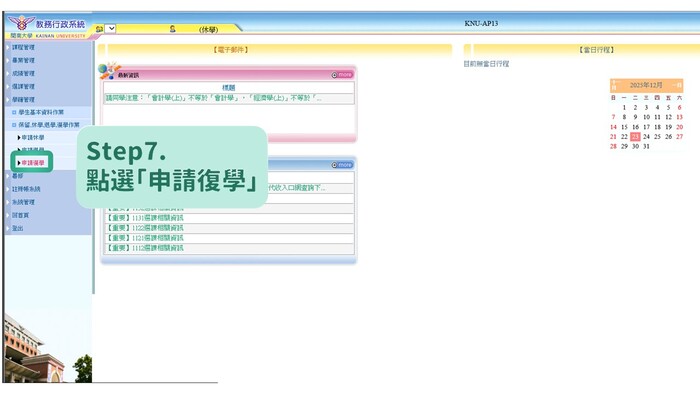
Task: Select December 6 in the calendar
Action: click(679, 108)
